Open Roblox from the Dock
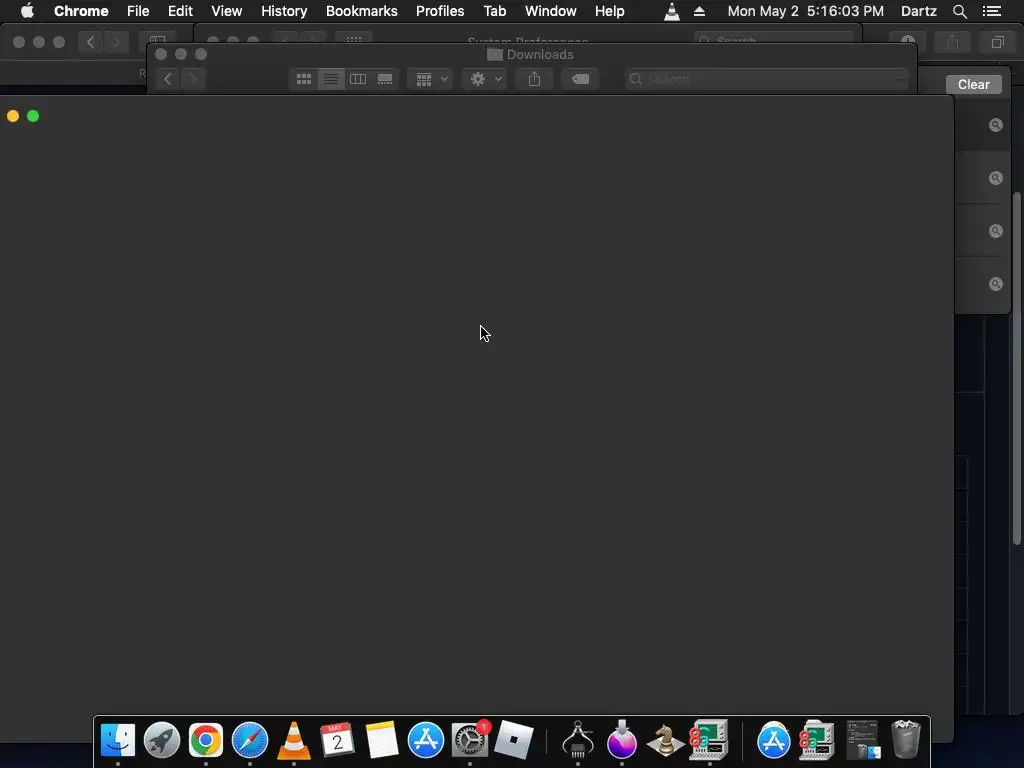Image resolution: width=1024 pixels, height=768 pixels. pos(514,740)
